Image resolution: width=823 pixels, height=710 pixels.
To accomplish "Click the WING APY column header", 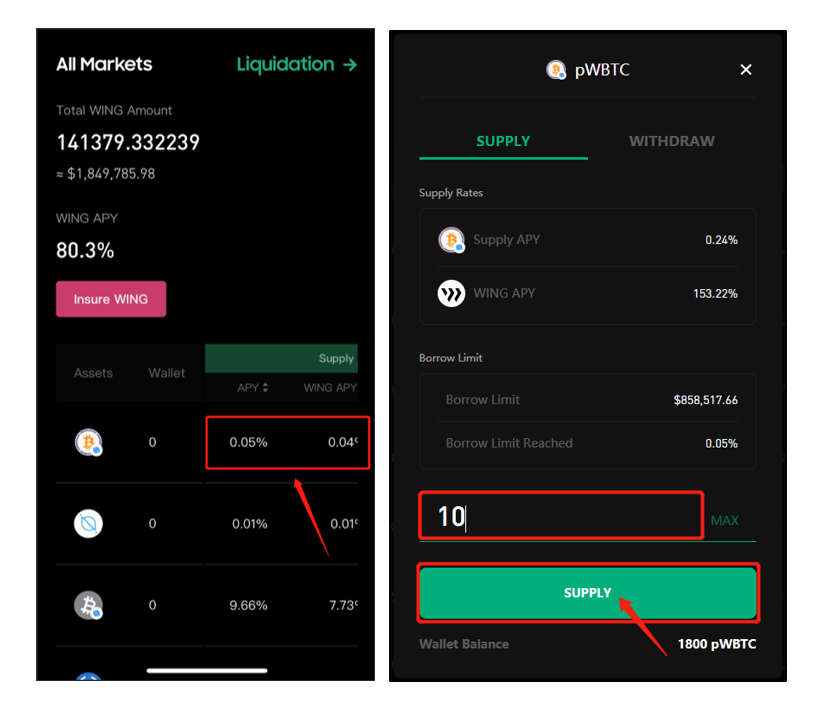I will click(330, 388).
